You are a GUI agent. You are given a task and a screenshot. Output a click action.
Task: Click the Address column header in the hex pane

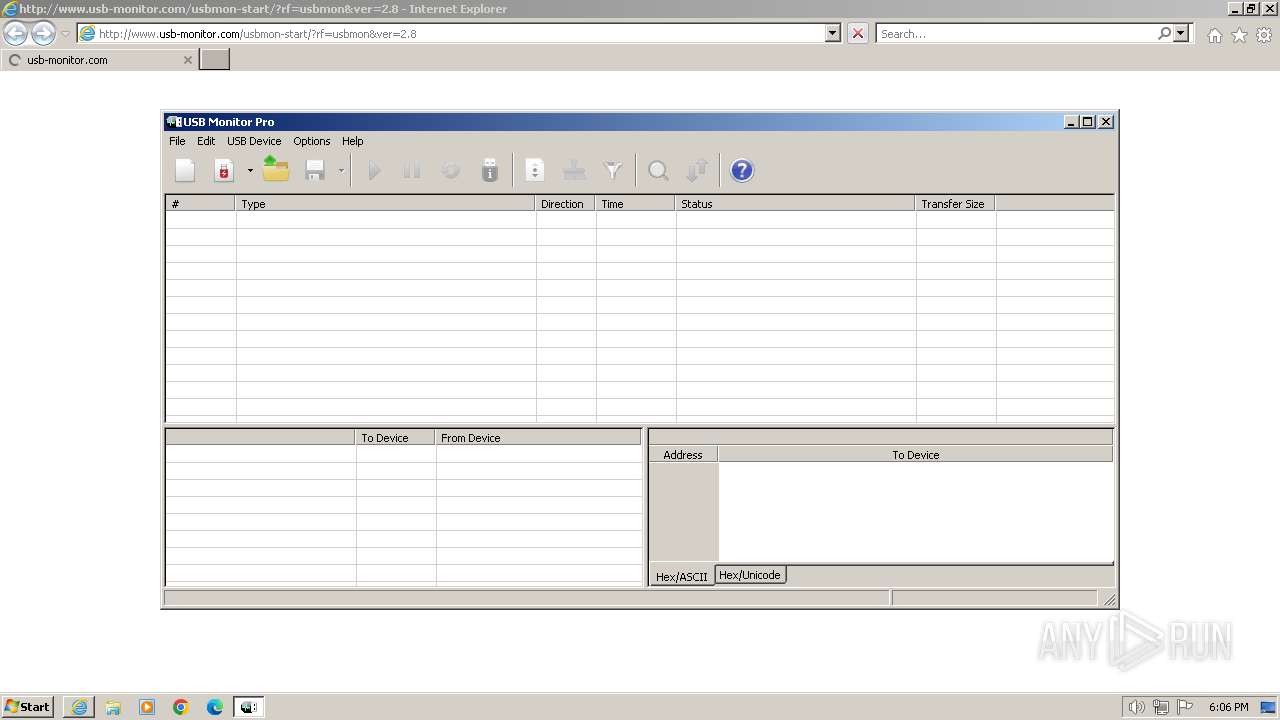[683, 454]
